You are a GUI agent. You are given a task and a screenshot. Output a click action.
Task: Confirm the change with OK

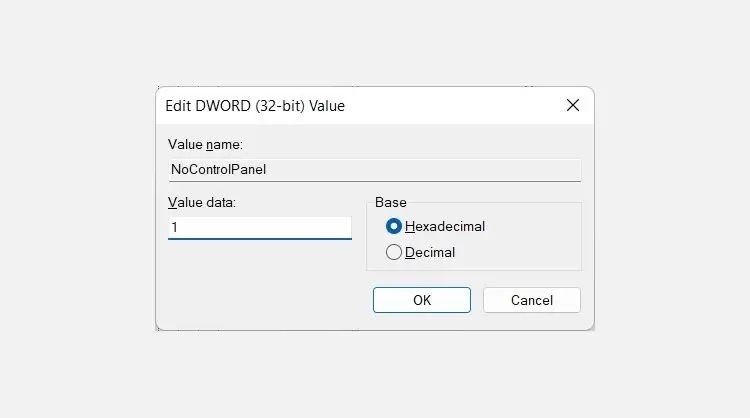(422, 300)
